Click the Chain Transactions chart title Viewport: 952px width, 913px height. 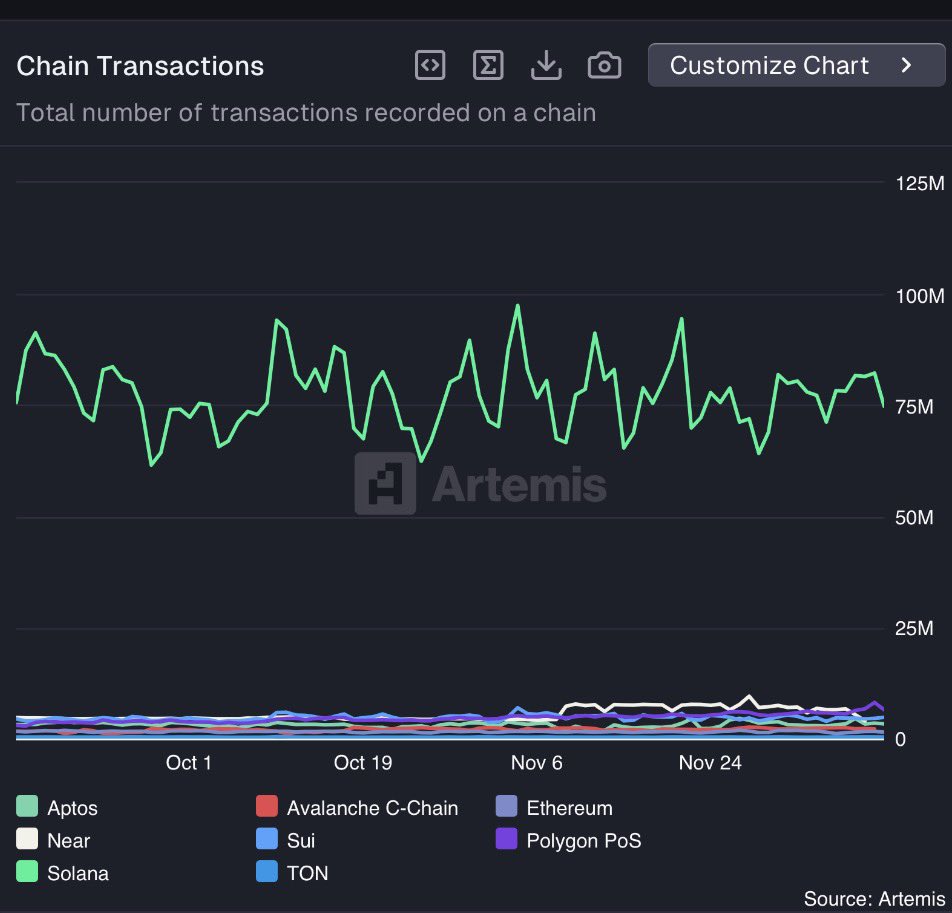click(x=140, y=66)
